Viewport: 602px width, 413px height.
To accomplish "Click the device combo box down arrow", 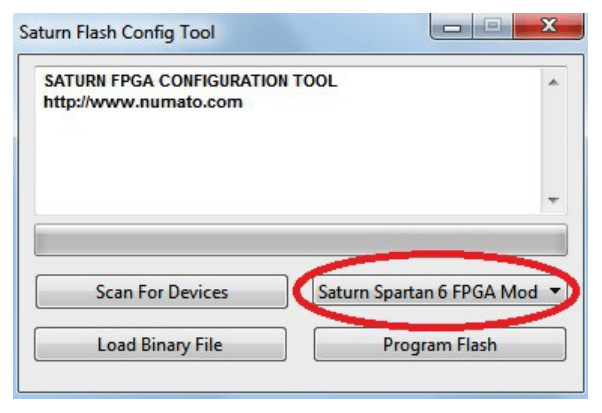I will point(555,292).
